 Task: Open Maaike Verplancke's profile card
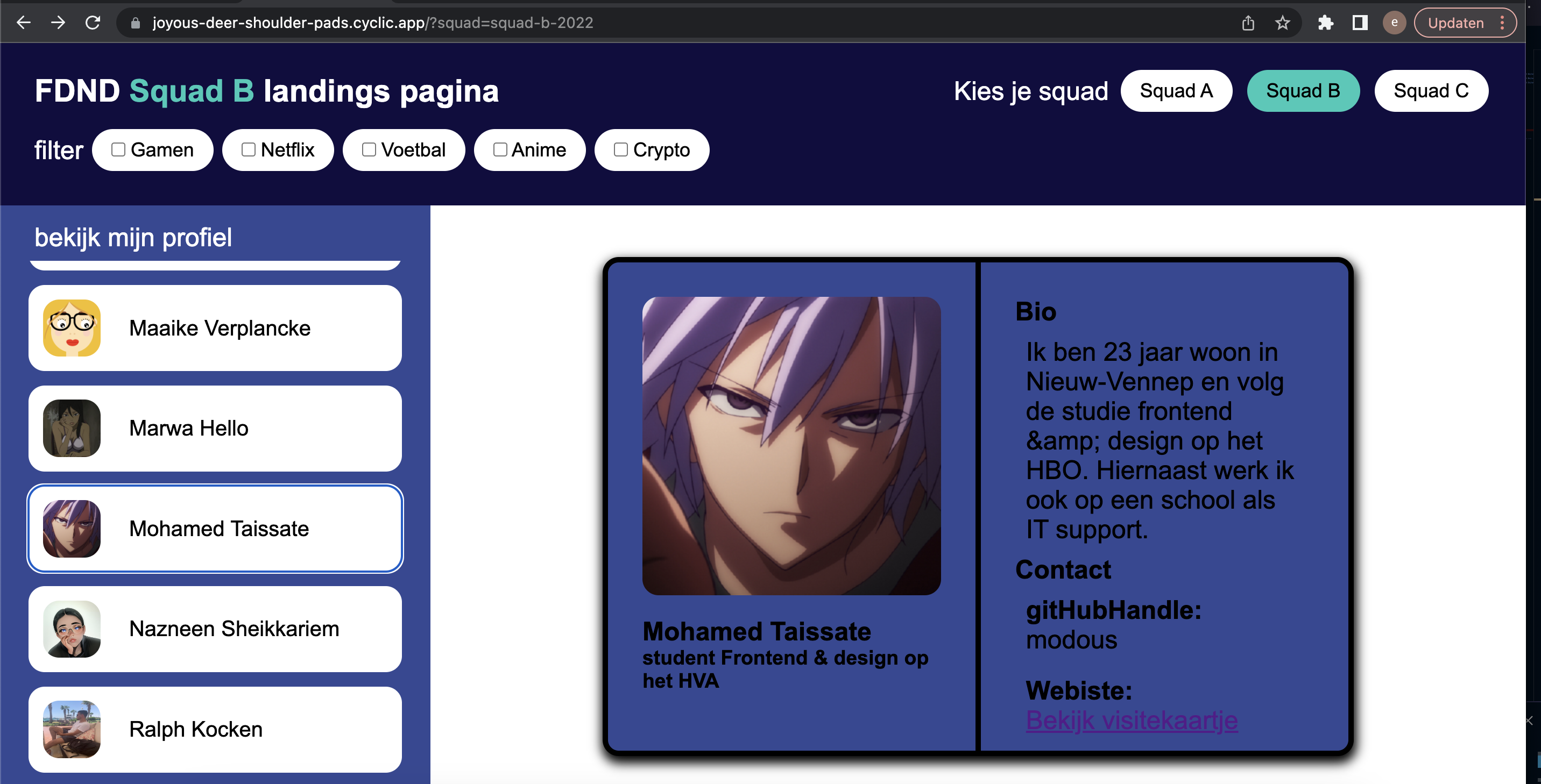click(215, 327)
